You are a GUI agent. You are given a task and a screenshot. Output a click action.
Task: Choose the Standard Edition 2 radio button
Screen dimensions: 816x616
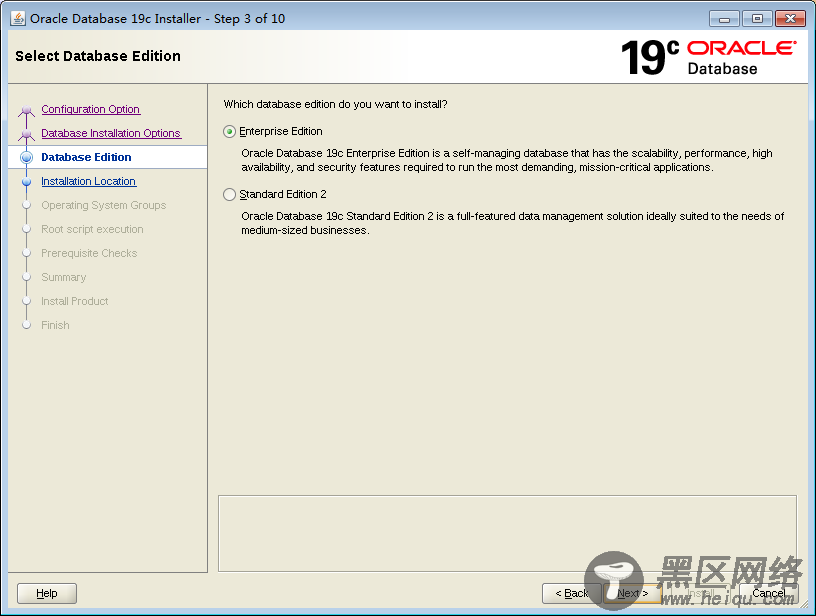point(229,195)
